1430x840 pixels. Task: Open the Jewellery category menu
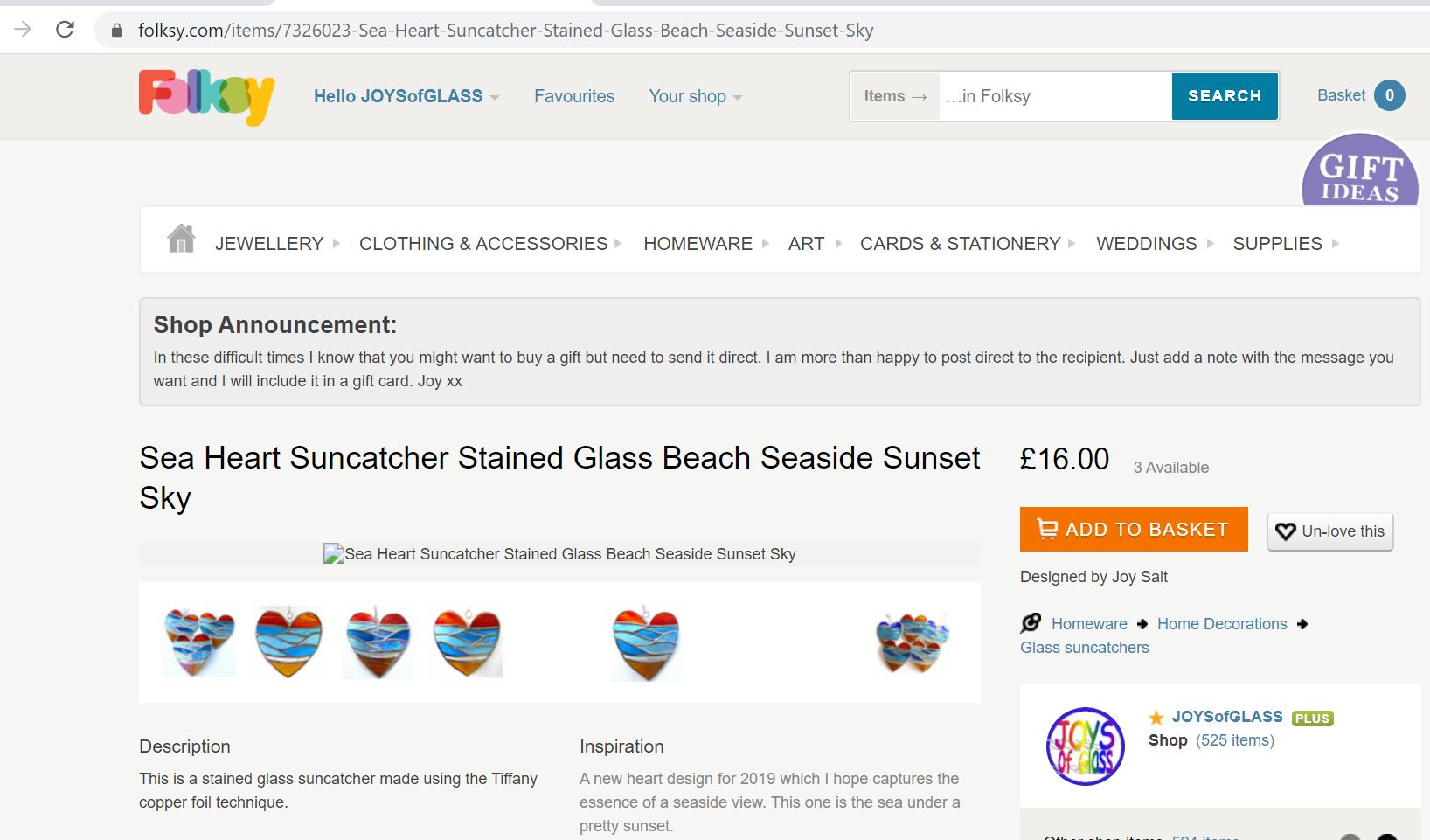(269, 244)
